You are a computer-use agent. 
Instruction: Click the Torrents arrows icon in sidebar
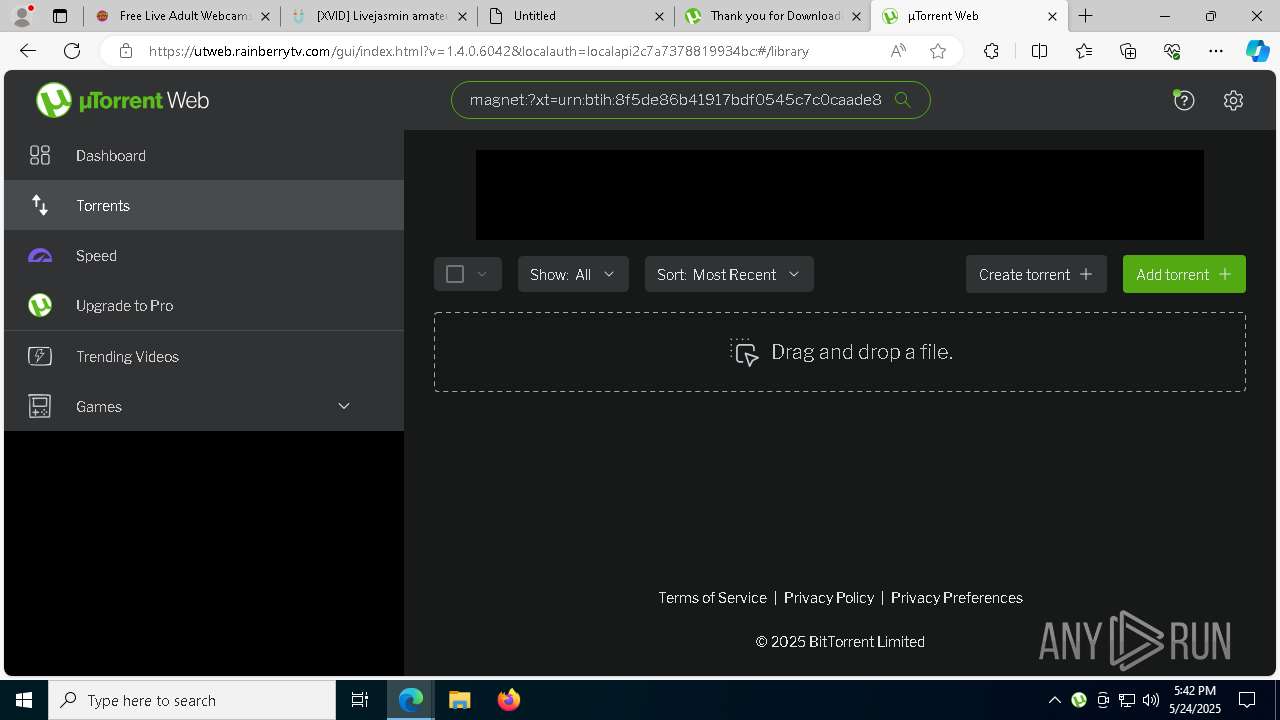pos(40,205)
